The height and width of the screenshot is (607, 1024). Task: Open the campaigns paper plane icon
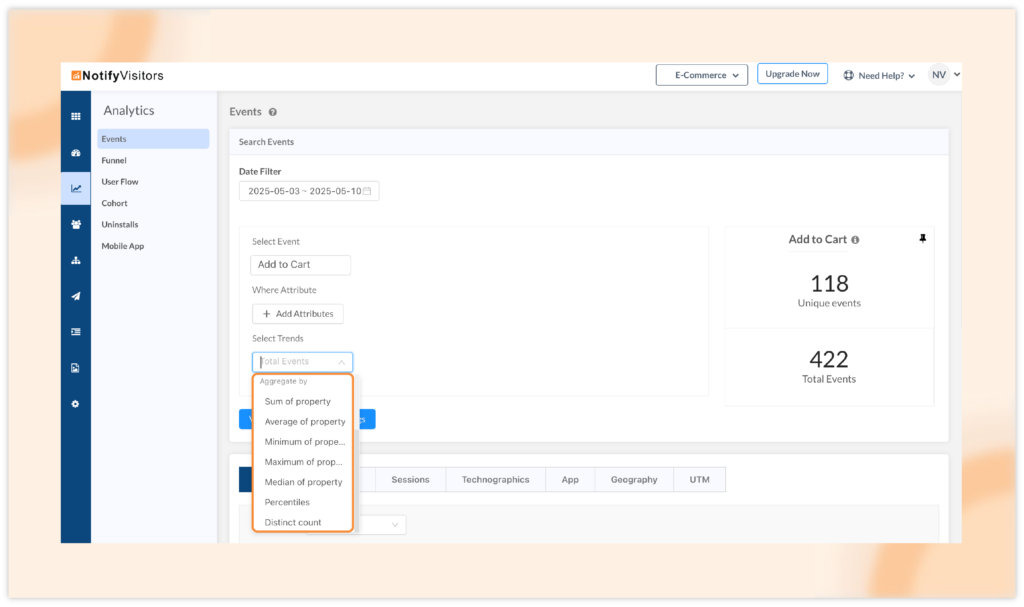[76, 296]
